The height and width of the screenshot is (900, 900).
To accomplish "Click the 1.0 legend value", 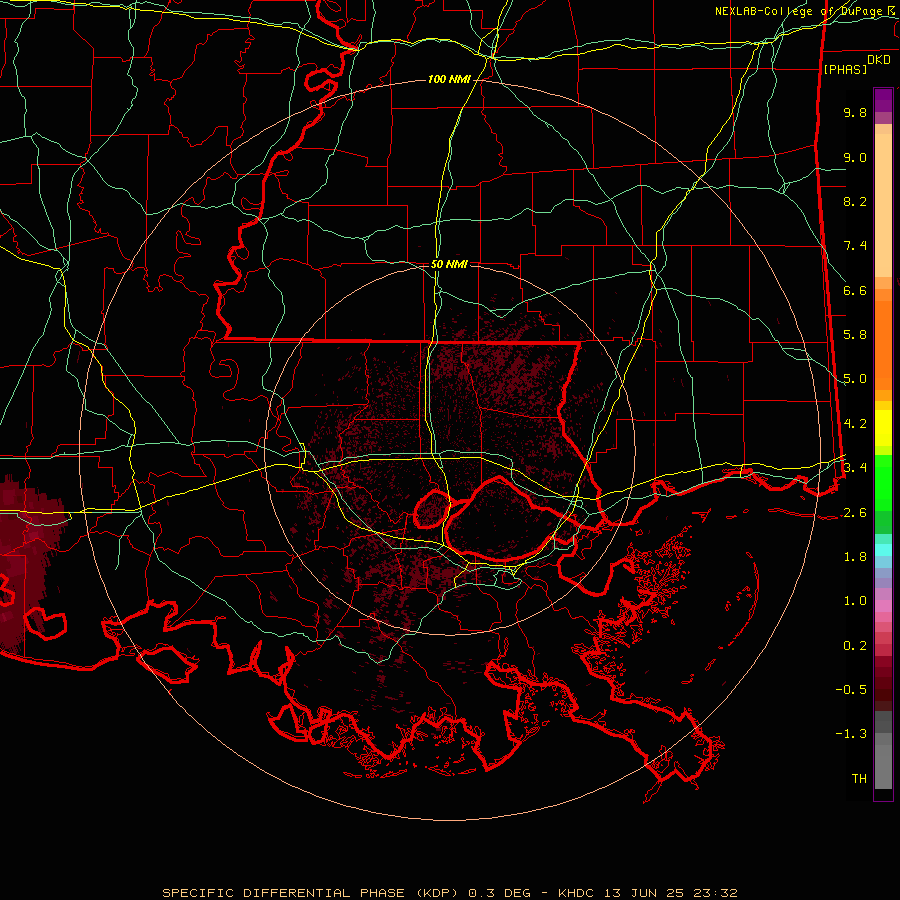I will point(855,601).
